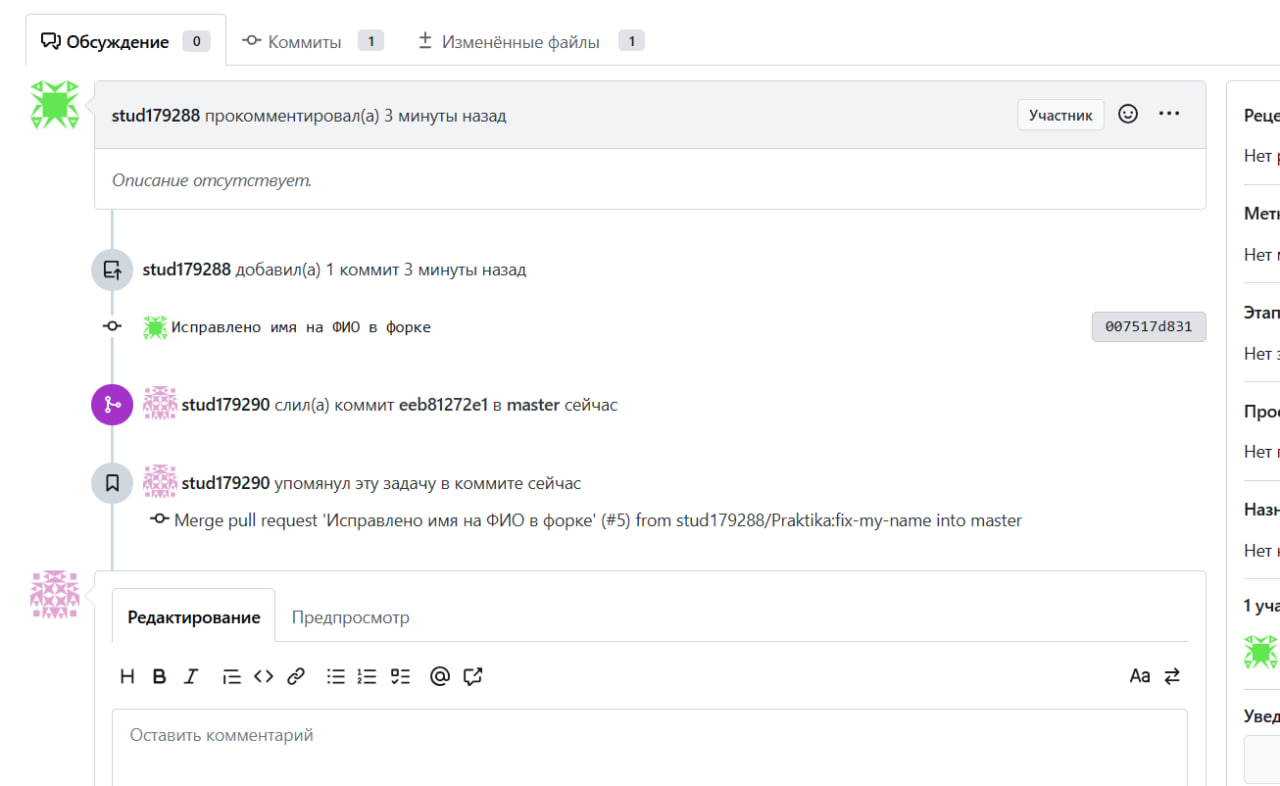Add a reference with the cross-reference icon

coord(473,676)
